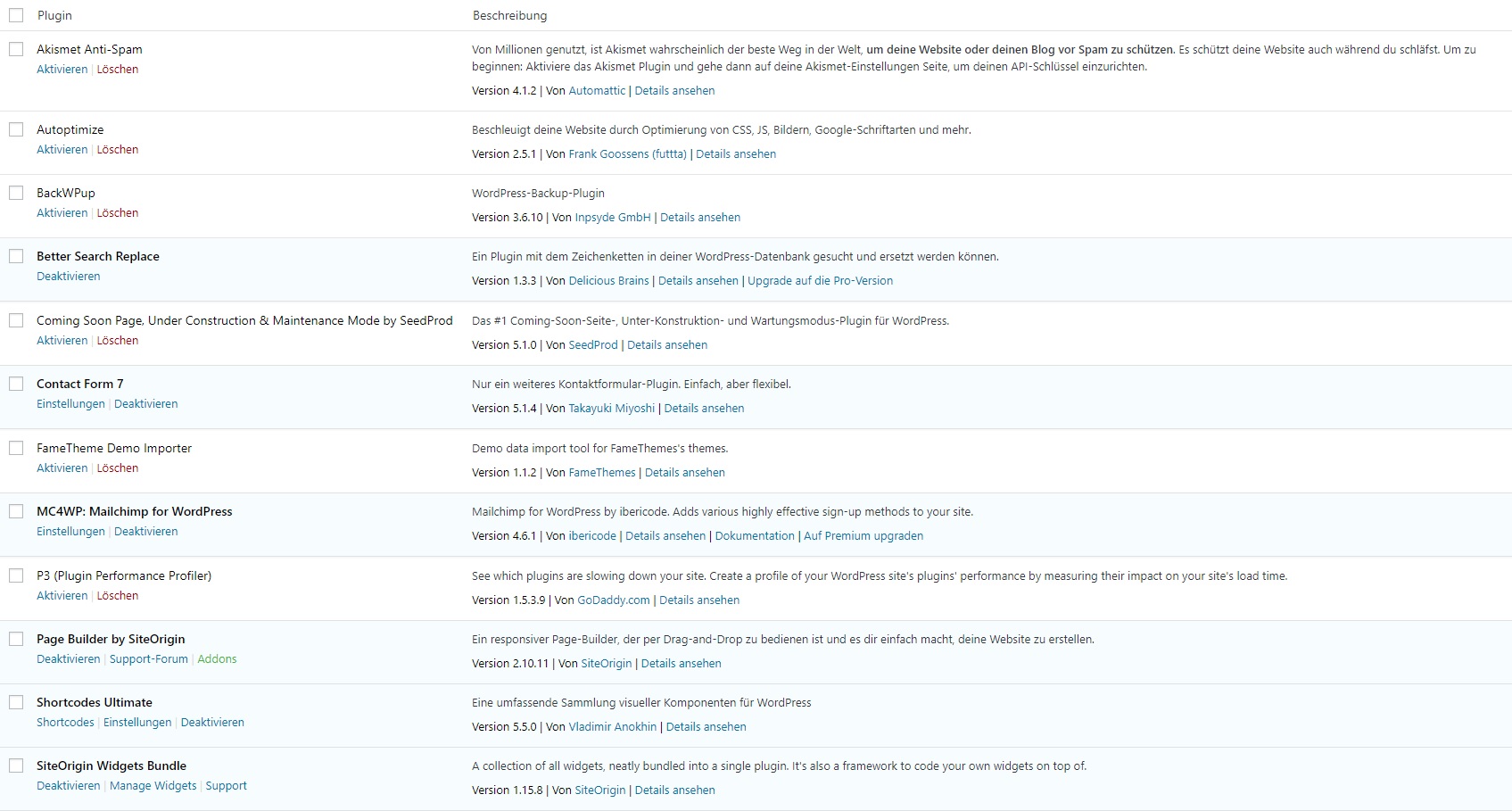Click Aktivieren under Autoptimize
This screenshot has height=811, width=1512.
click(62, 150)
